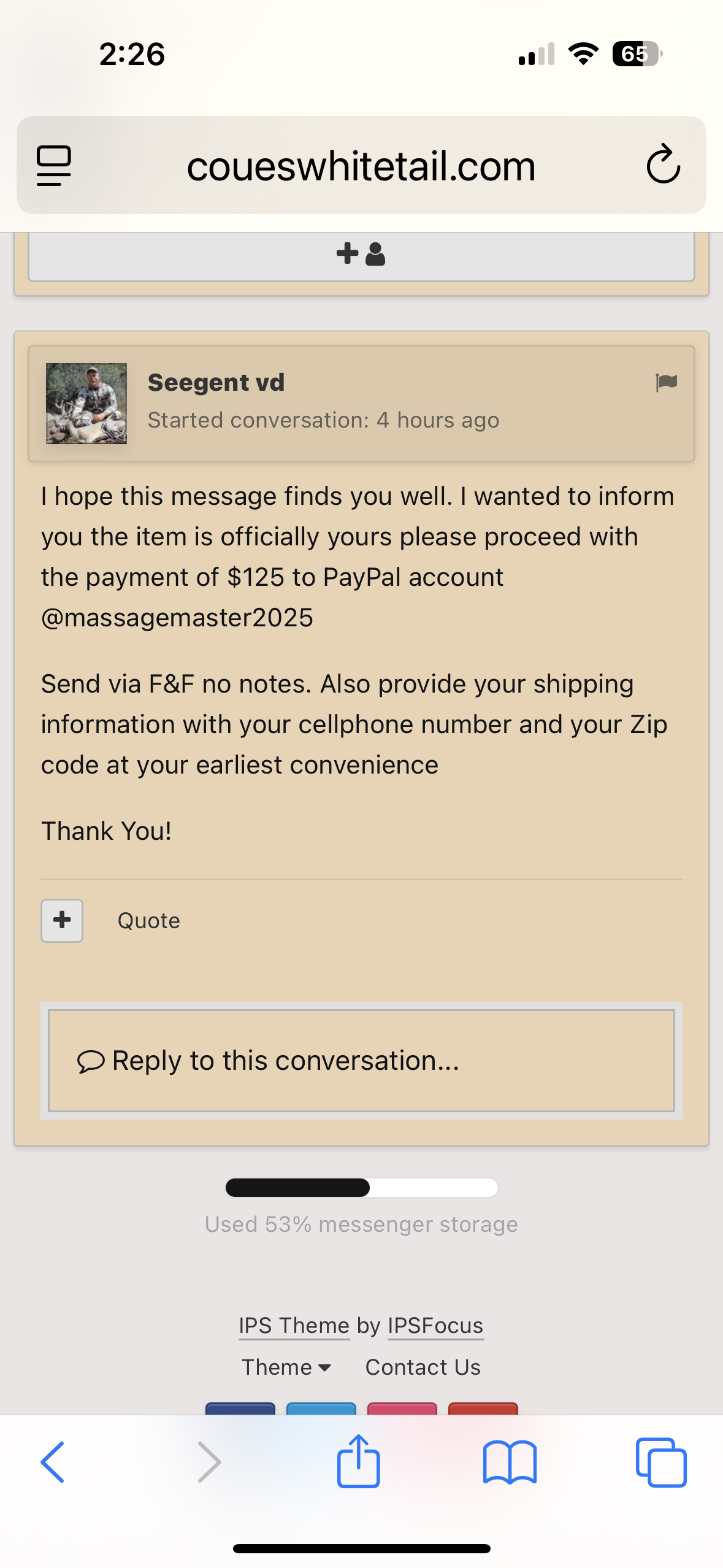The image size is (723, 1568).
Task: View Seegent vd's avatar photo
Action: click(x=86, y=403)
